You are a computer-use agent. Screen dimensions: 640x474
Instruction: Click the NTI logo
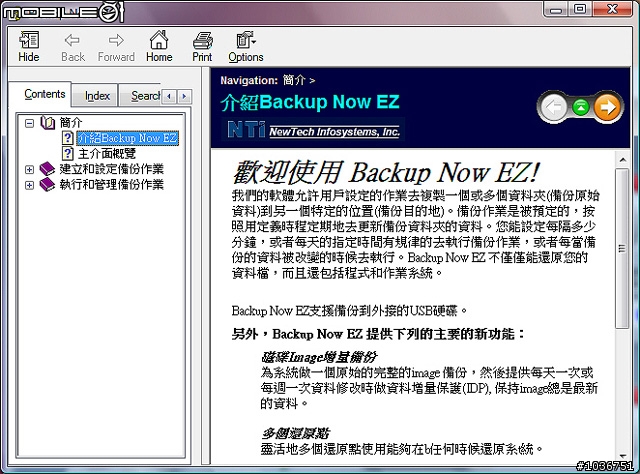246,129
